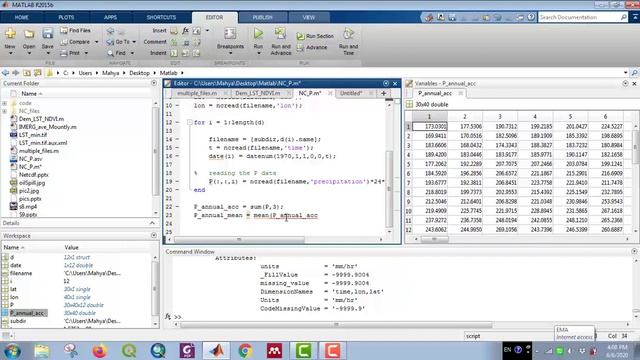Click the Save disk icon

[x=48, y=33]
